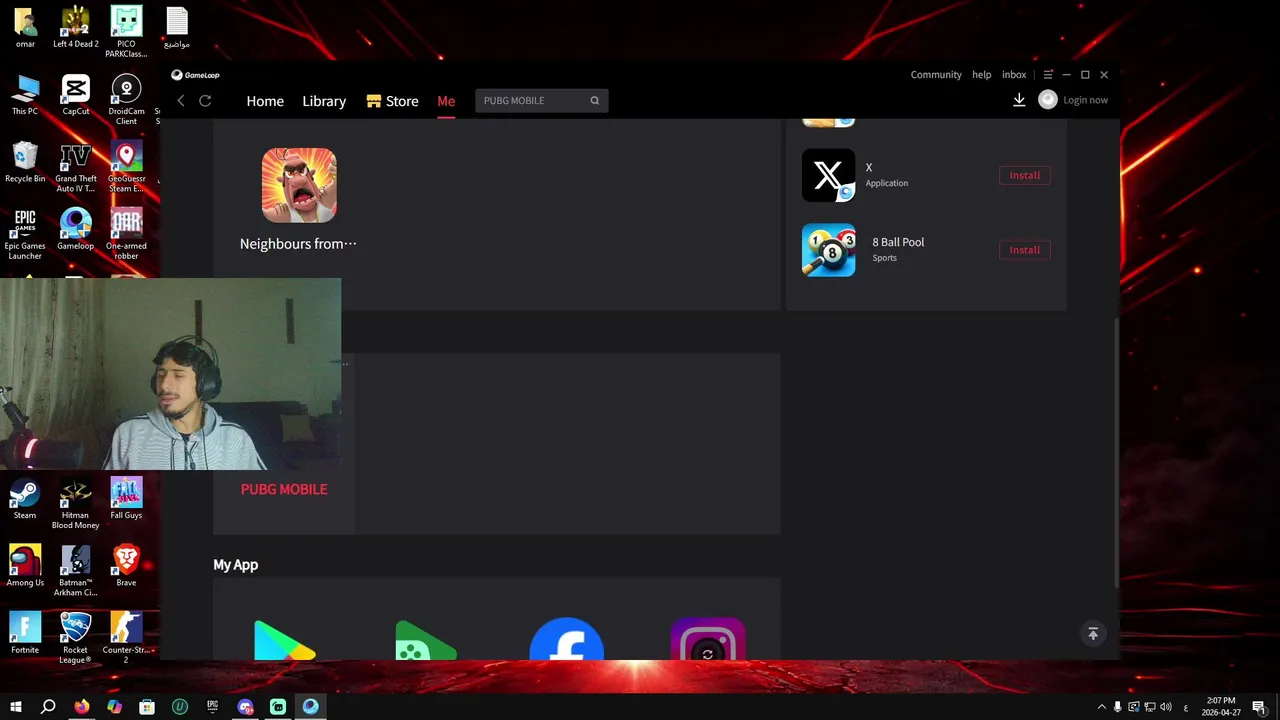
Task: Select the Me tab
Action: [446, 101]
